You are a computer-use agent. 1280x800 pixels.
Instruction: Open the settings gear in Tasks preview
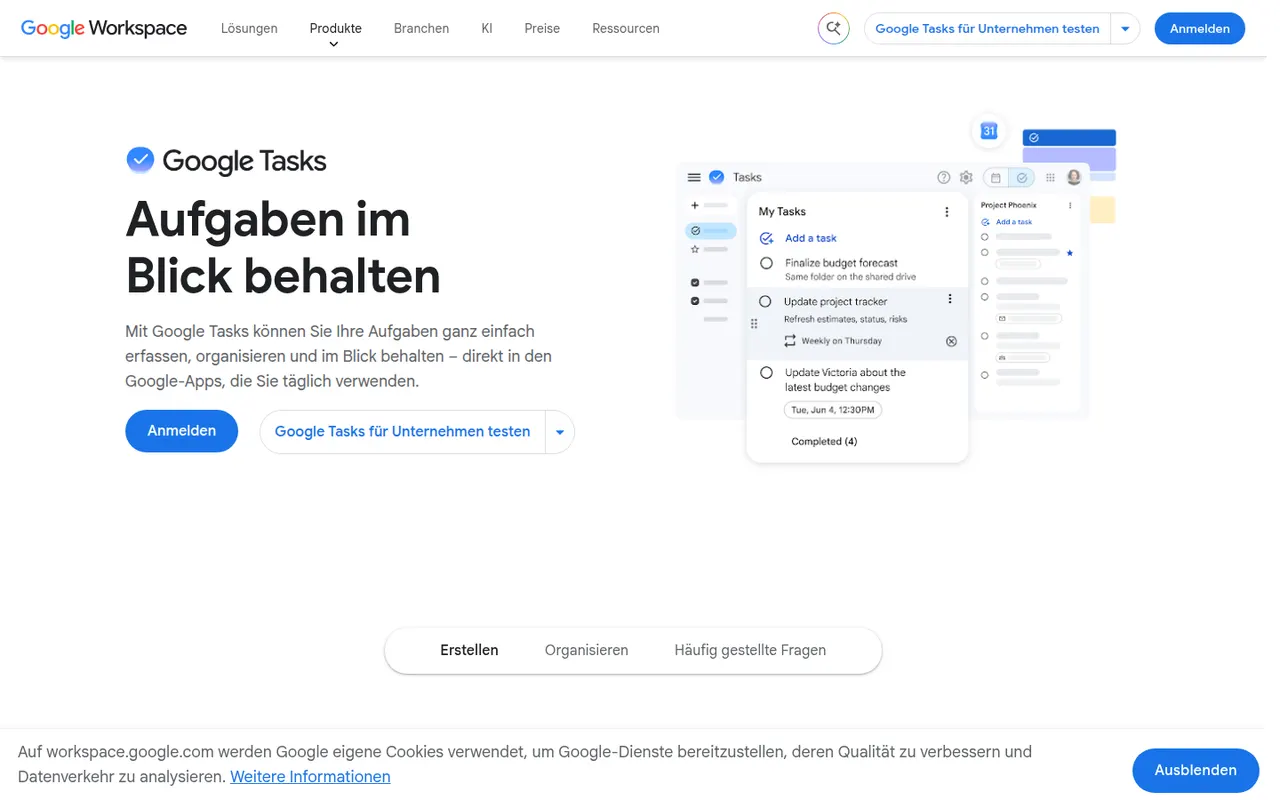click(966, 177)
